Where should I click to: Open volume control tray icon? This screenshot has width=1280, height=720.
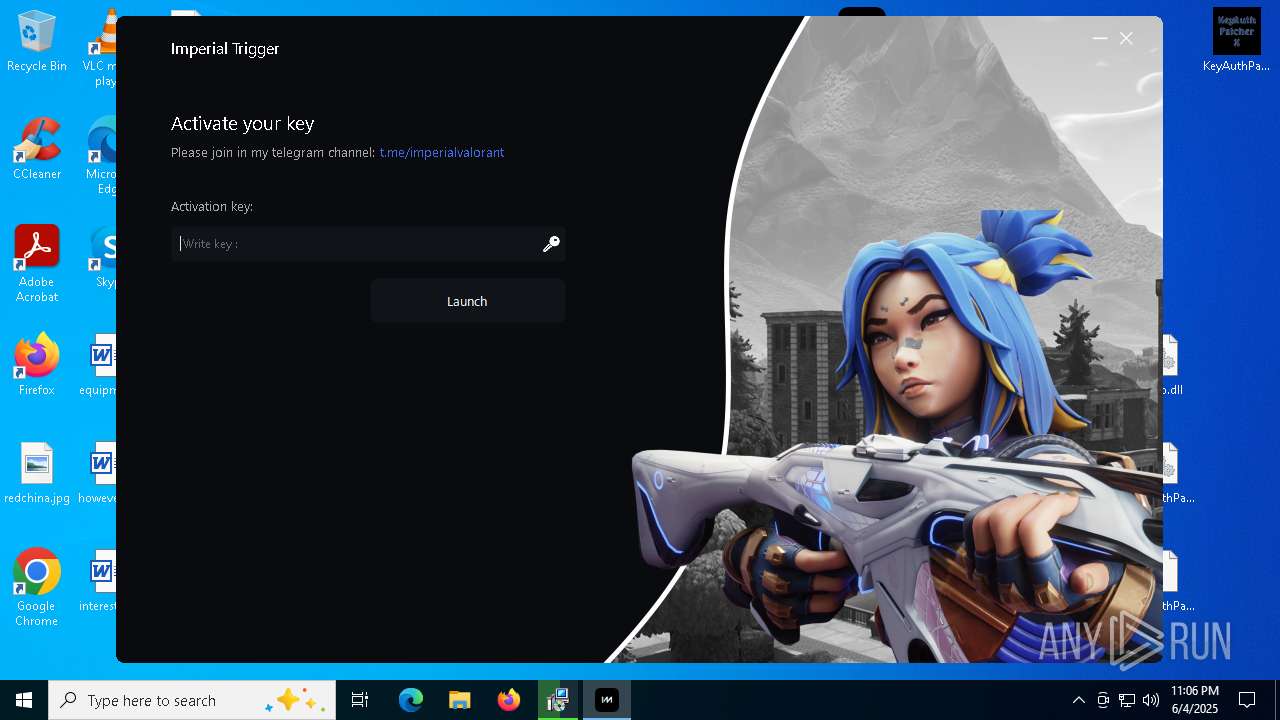click(x=1151, y=700)
